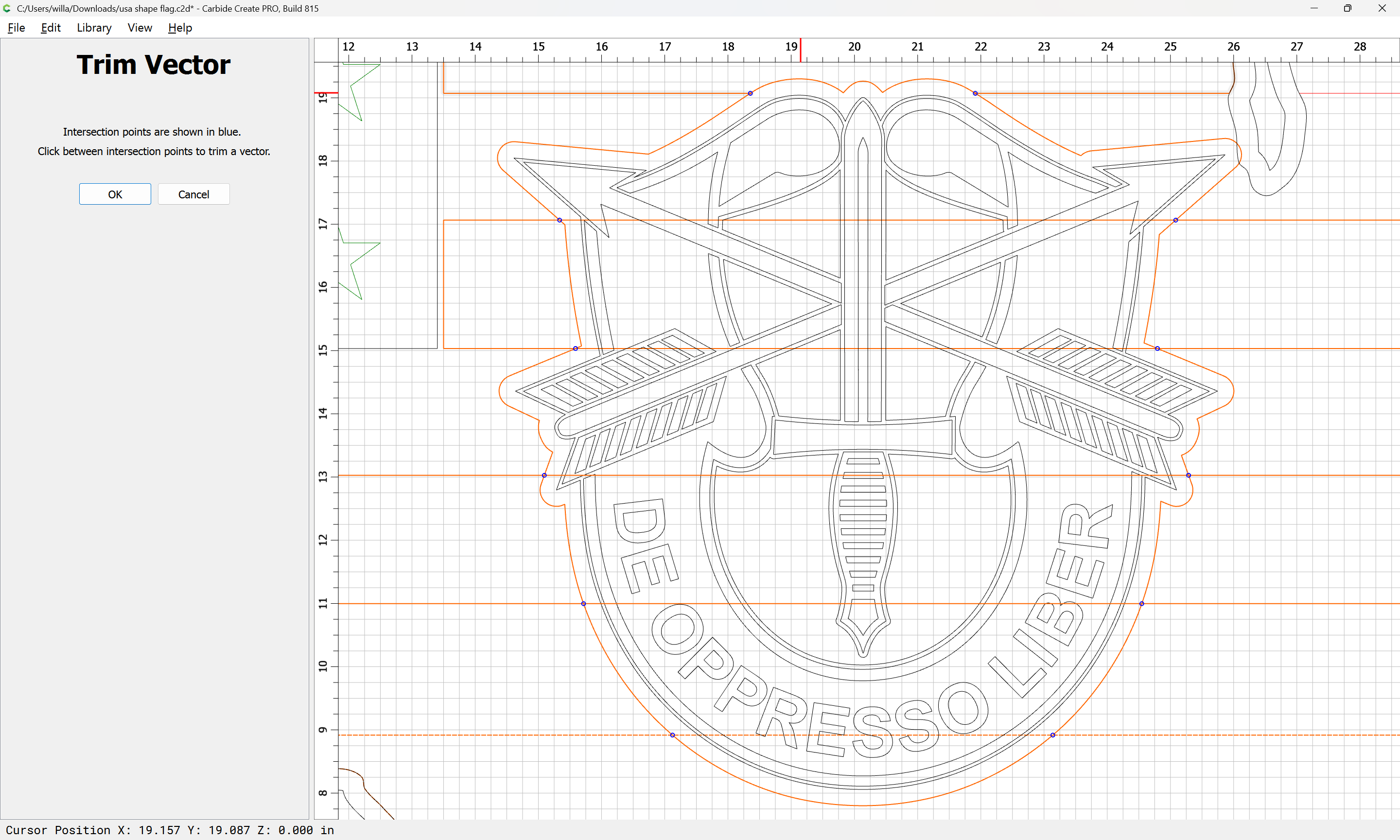Click red cursor marker on horizontal ruler
Image resolution: width=1400 pixels, height=840 pixels.
click(800, 51)
